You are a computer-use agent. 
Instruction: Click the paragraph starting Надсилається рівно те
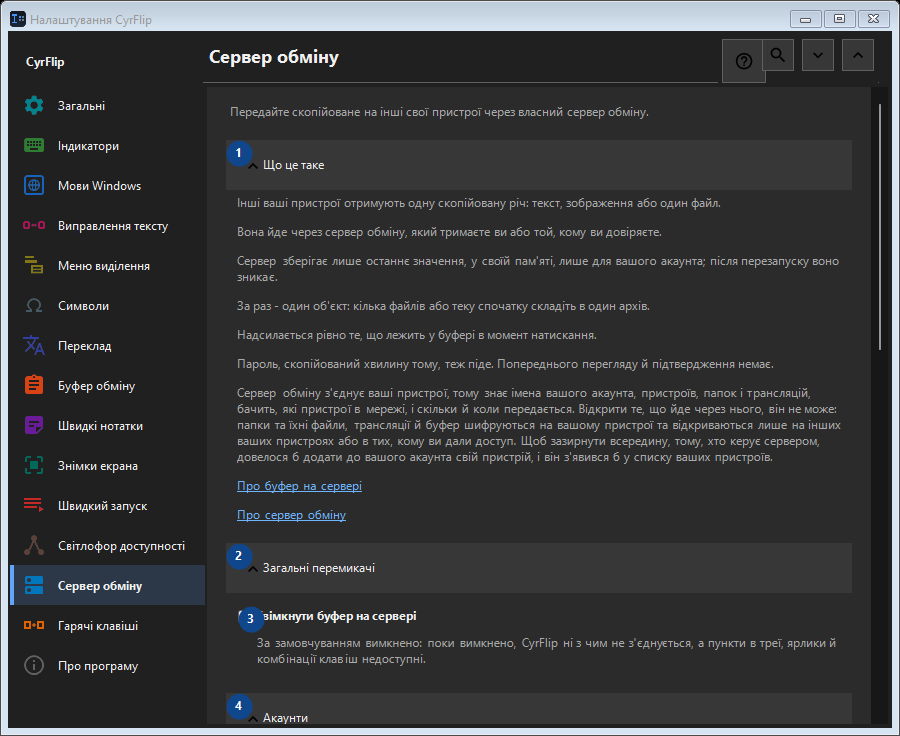[417, 335]
